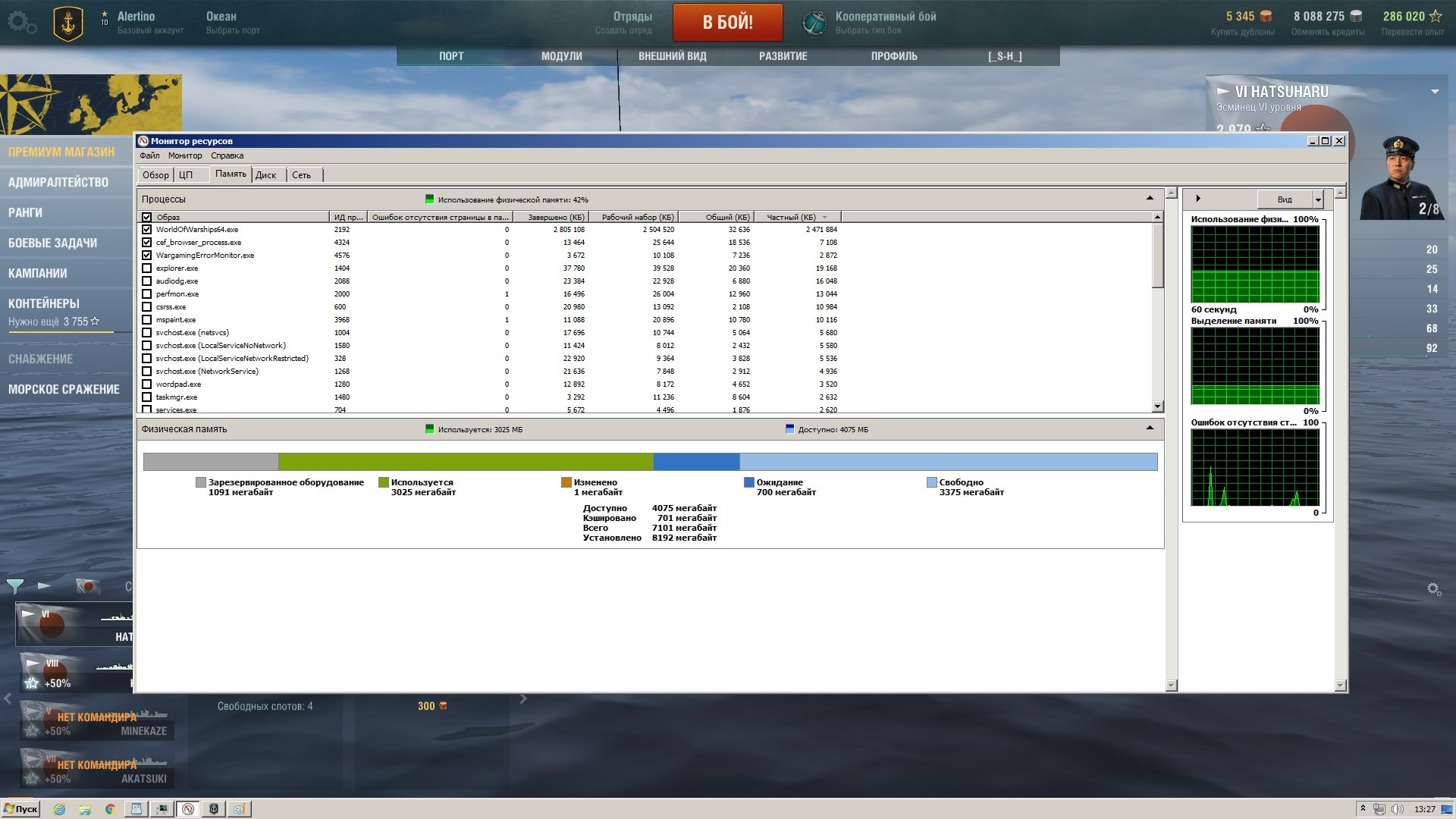Collapse the Физическая память section
1456x819 pixels.
point(1150,428)
